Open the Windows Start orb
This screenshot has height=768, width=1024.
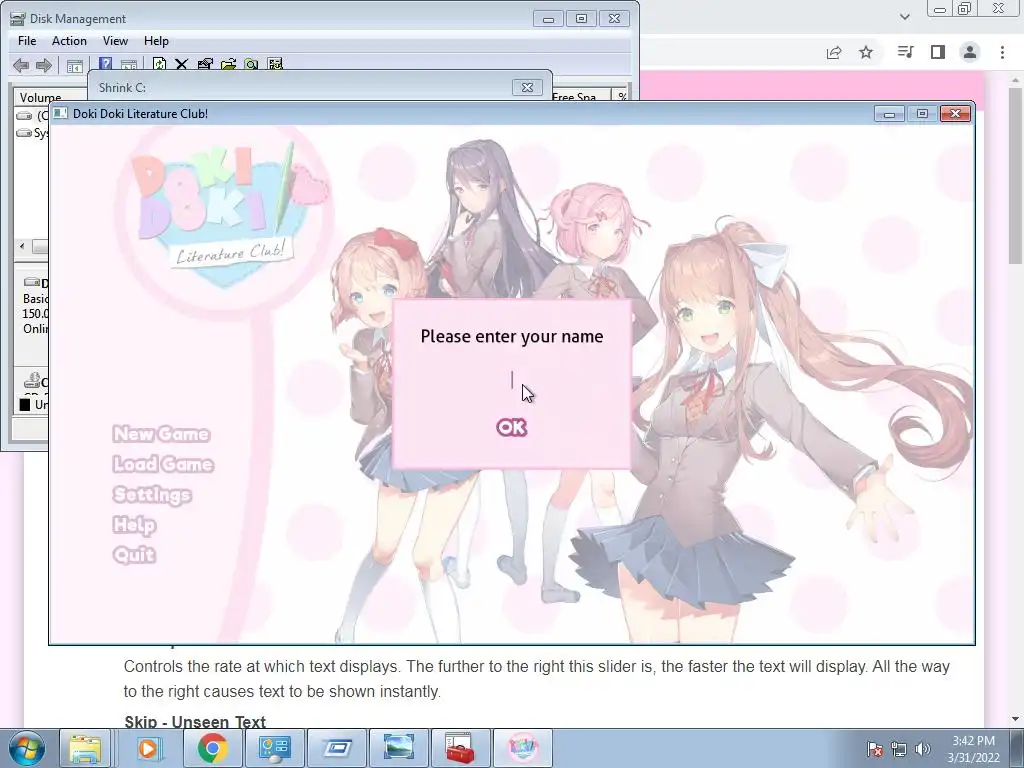click(27, 748)
